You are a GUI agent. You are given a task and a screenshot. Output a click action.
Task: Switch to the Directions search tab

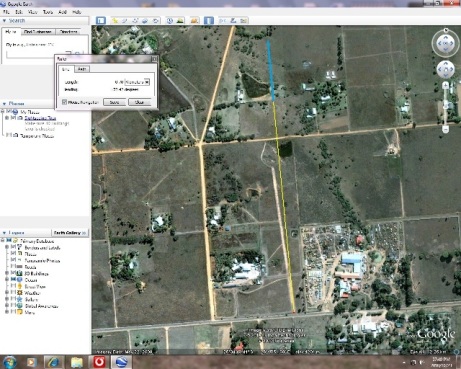pos(68,32)
